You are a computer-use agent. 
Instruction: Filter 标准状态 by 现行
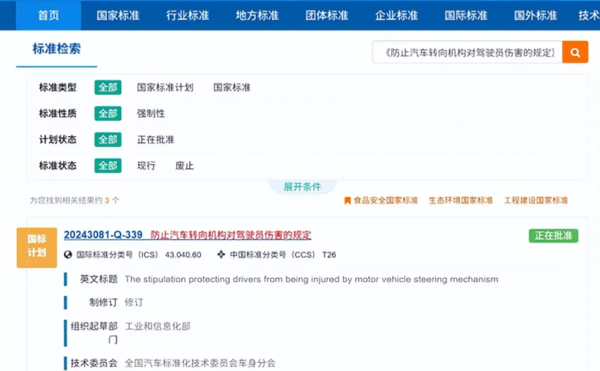(146, 166)
